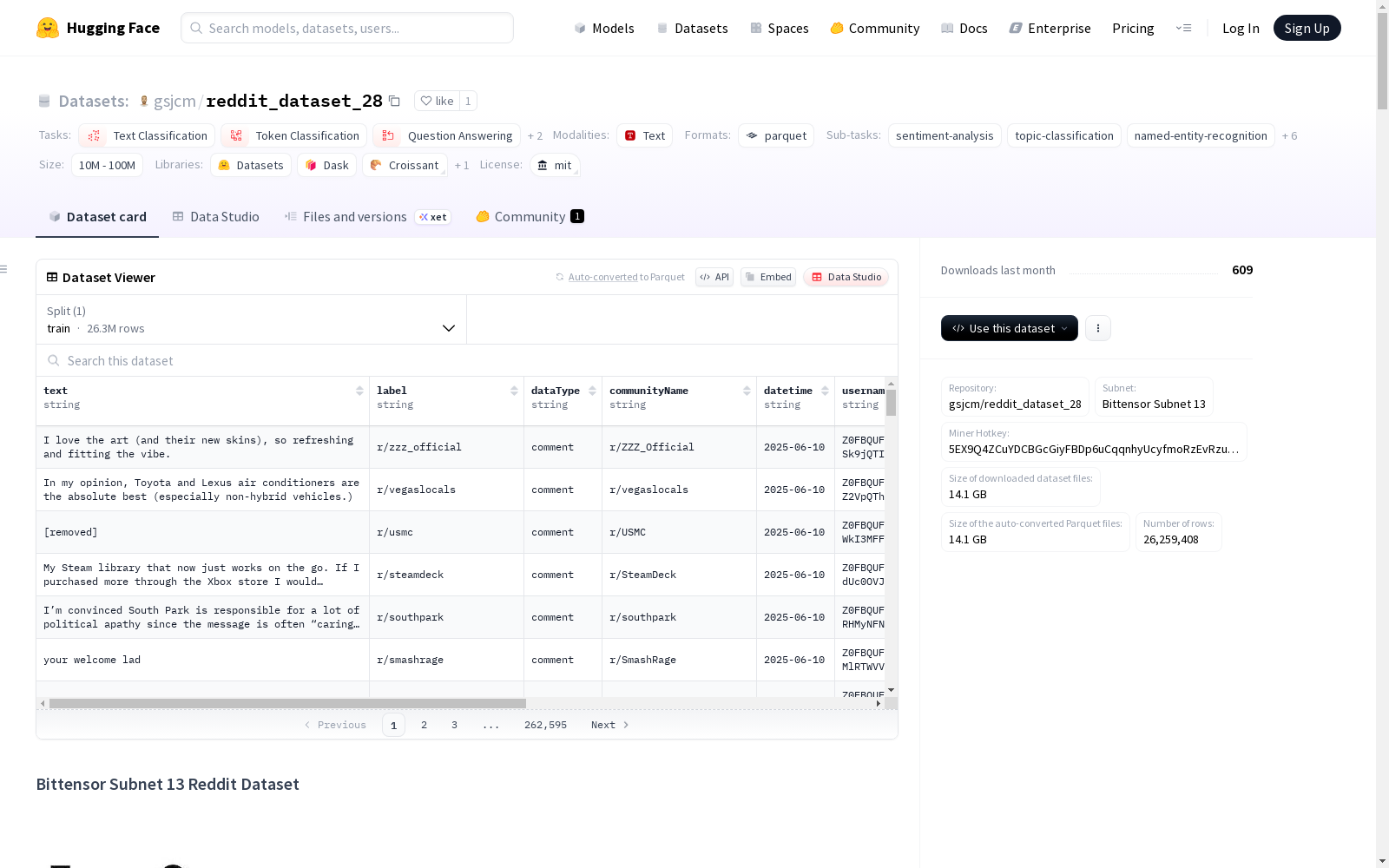Image resolution: width=1389 pixels, height=868 pixels.
Task: Click the Embed button
Action: point(768,277)
